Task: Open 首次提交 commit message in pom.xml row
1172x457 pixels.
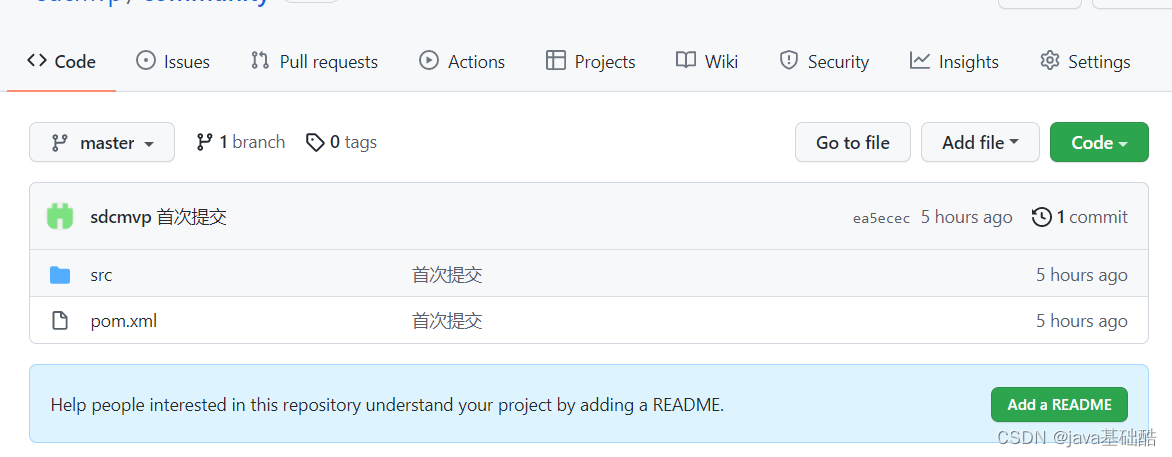Action: [x=447, y=322]
